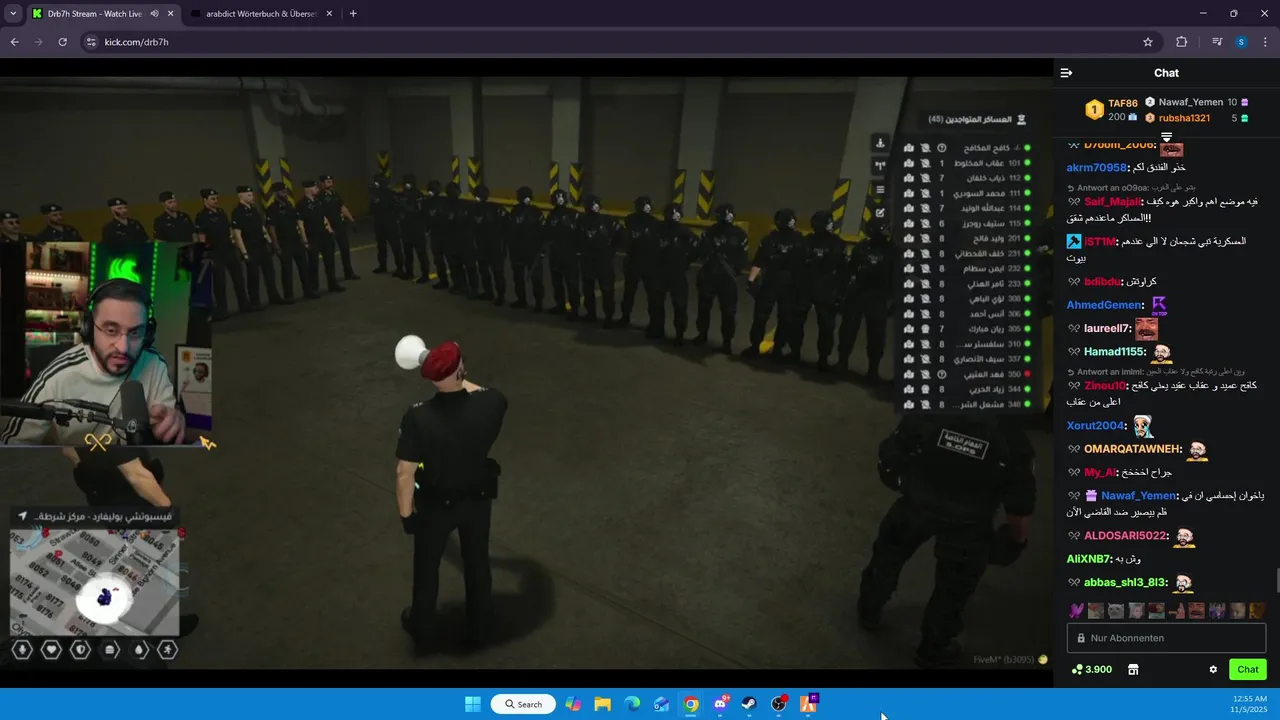This screenshot has width=1280, height=720.
Task: Open Microsoft Edge from the taskbar
Action: point(632,704)
